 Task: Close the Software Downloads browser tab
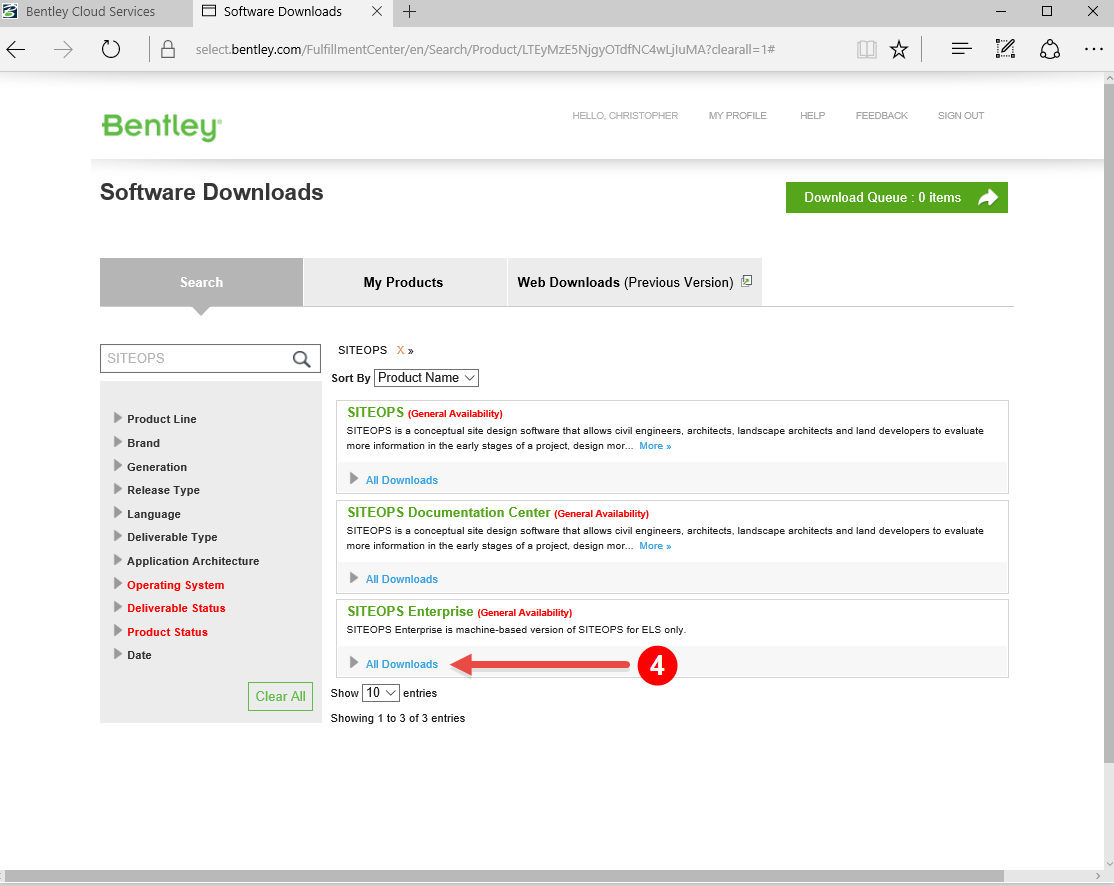tap(377, 11)
